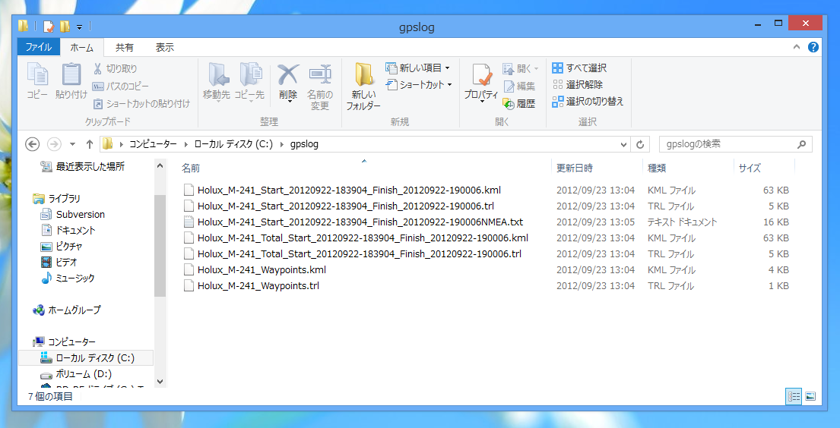Image resolution: width=840 pixels, height=428 pixels.
Task: Create a New folder (新しいフォルダー)
Action: (363, 86)
